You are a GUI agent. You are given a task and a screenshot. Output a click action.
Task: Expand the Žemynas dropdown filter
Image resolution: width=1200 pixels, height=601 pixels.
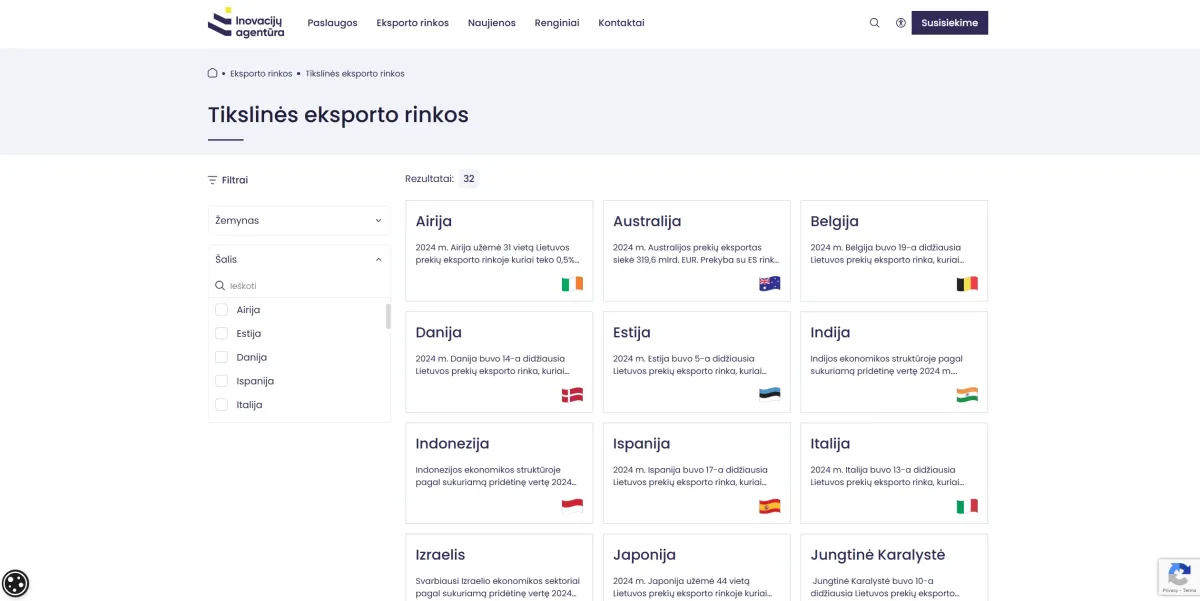pyautogui.click(x=299, y=221)
